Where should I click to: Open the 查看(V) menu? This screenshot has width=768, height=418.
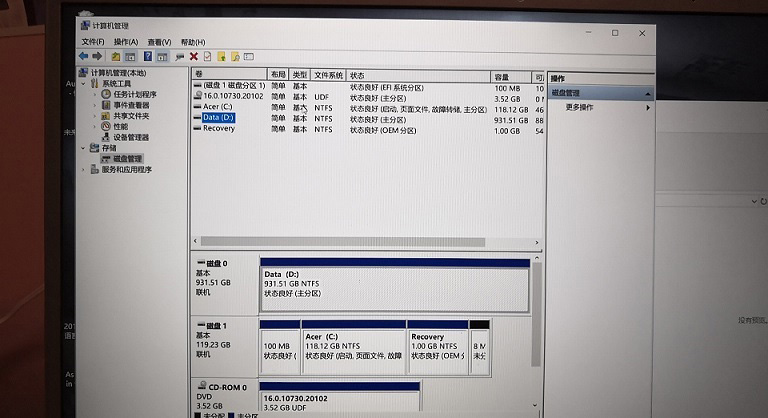(x=160, y=42)
